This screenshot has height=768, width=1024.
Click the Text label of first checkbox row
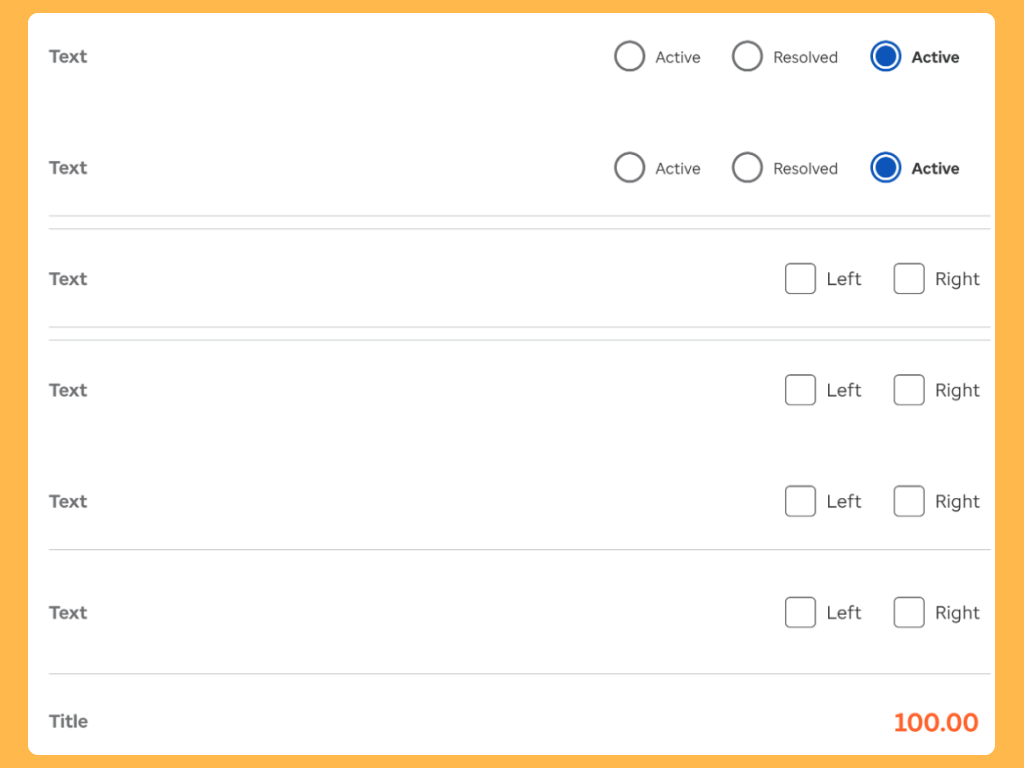[x=68, y=279]
